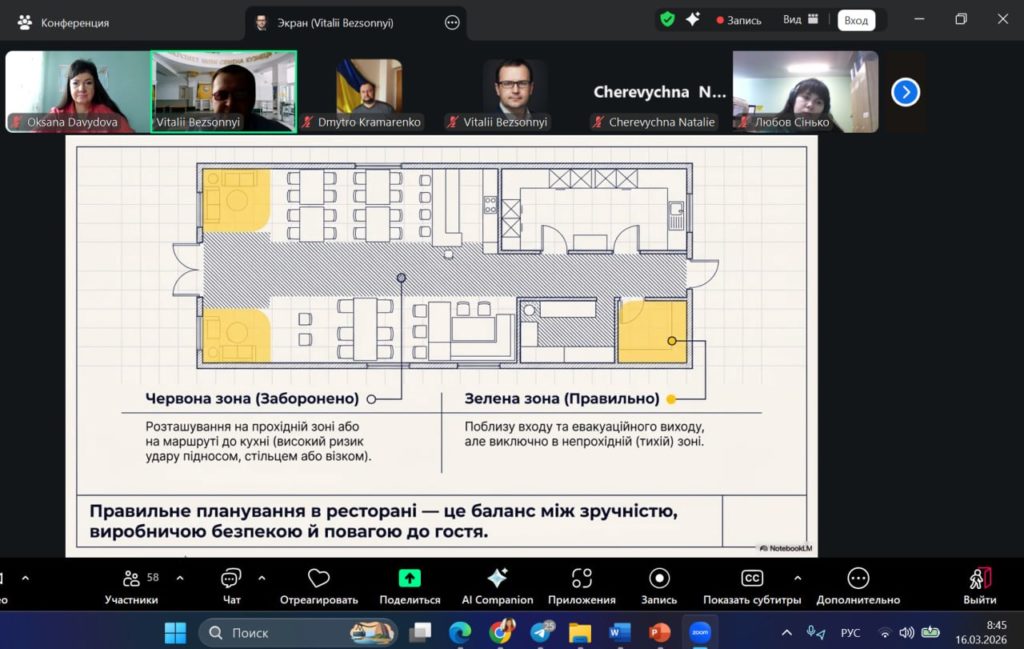1024x649 pixels.
Task: Open the Приложения apps panel
Action: [x=581, y=579]
